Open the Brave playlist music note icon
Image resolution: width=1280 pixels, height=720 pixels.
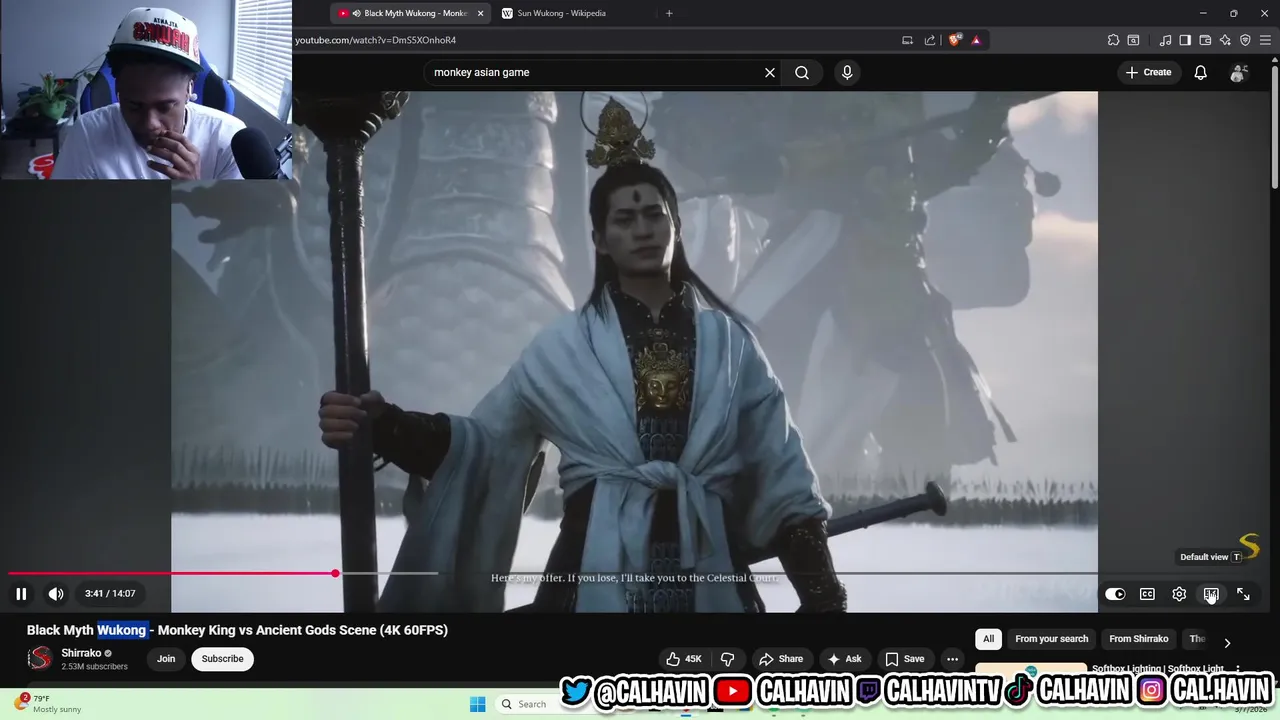1165,40
